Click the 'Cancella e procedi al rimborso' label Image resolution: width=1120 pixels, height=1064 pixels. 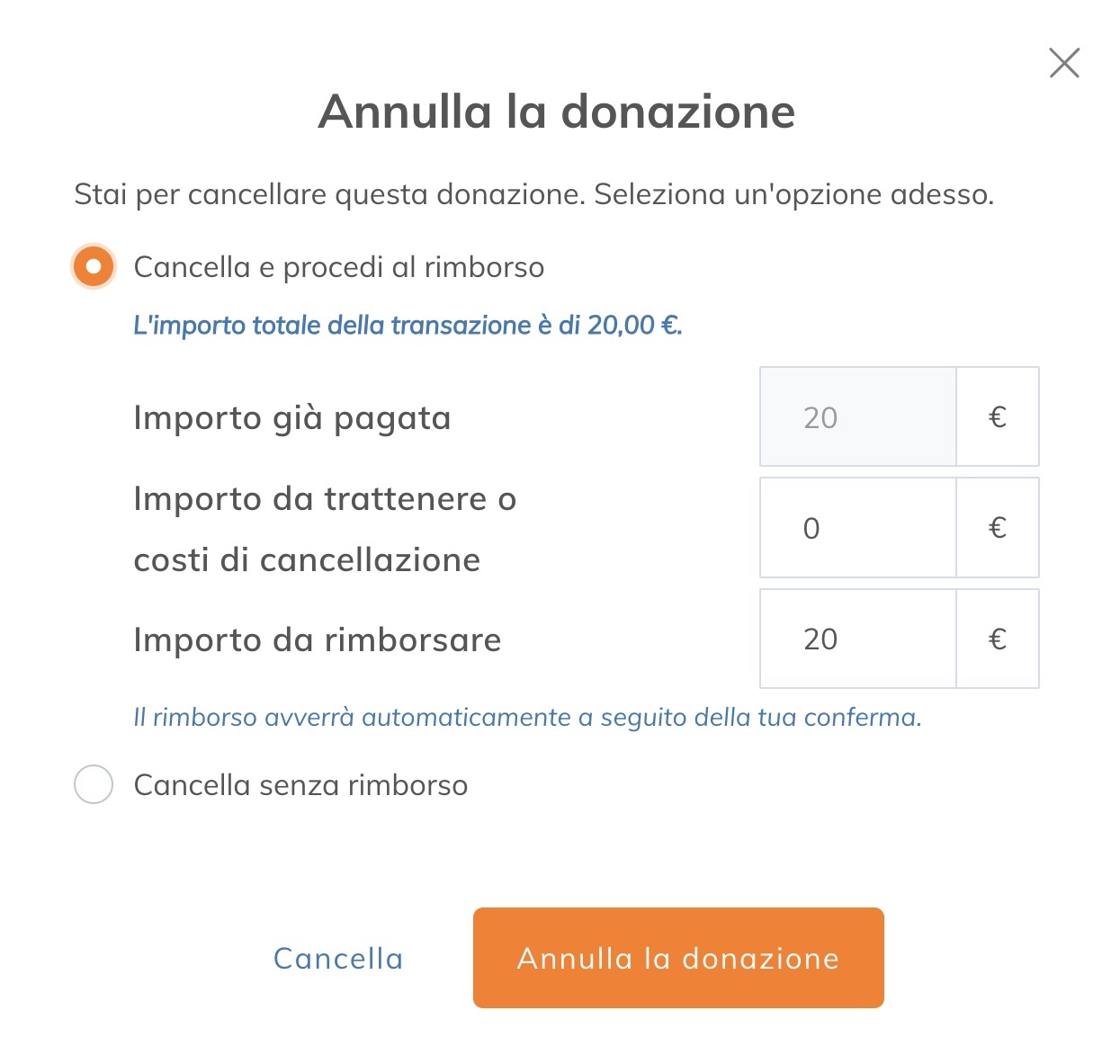coord(338,267)
